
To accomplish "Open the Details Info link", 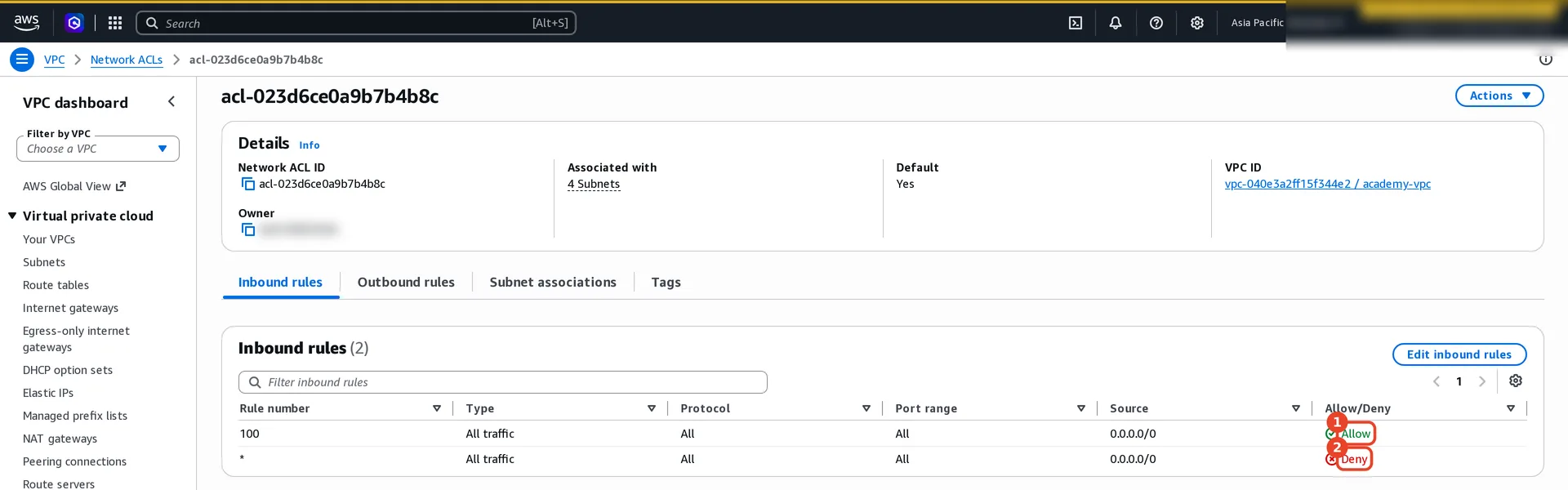I will point(309,145).
